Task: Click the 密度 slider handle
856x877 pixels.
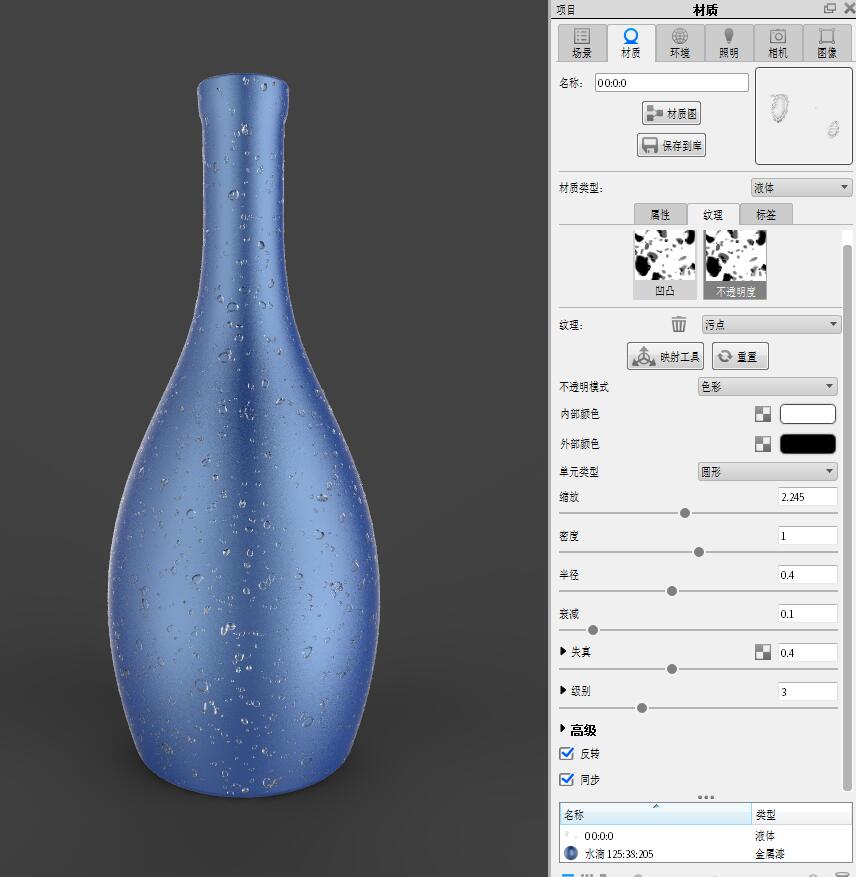Action: point(699,552)
